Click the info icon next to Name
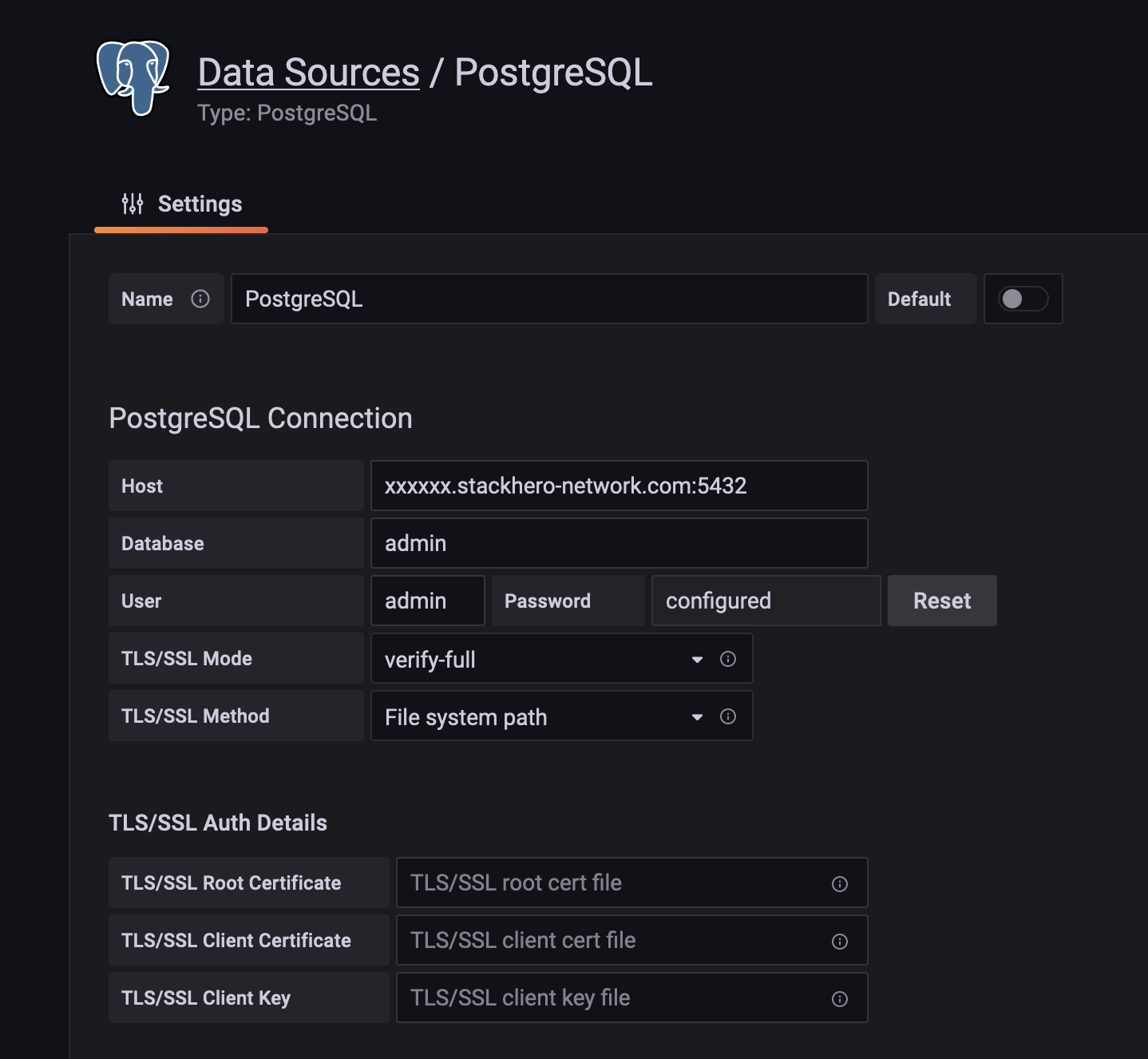This screenshot has width=1148, height=1059. pyautogui.click(x=200, y=299)
